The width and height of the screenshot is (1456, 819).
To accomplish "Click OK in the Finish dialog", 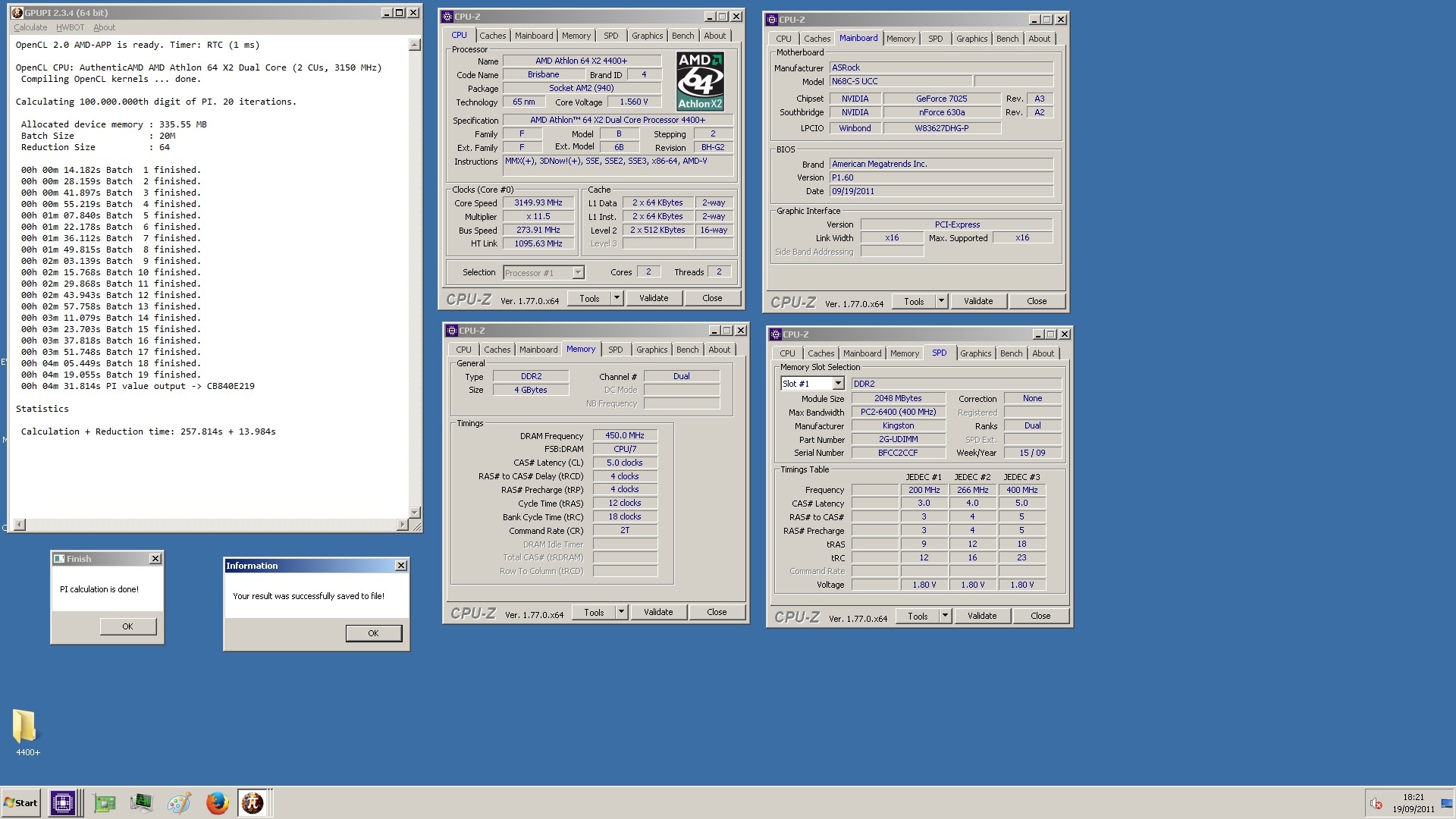I will pos(127,626).
